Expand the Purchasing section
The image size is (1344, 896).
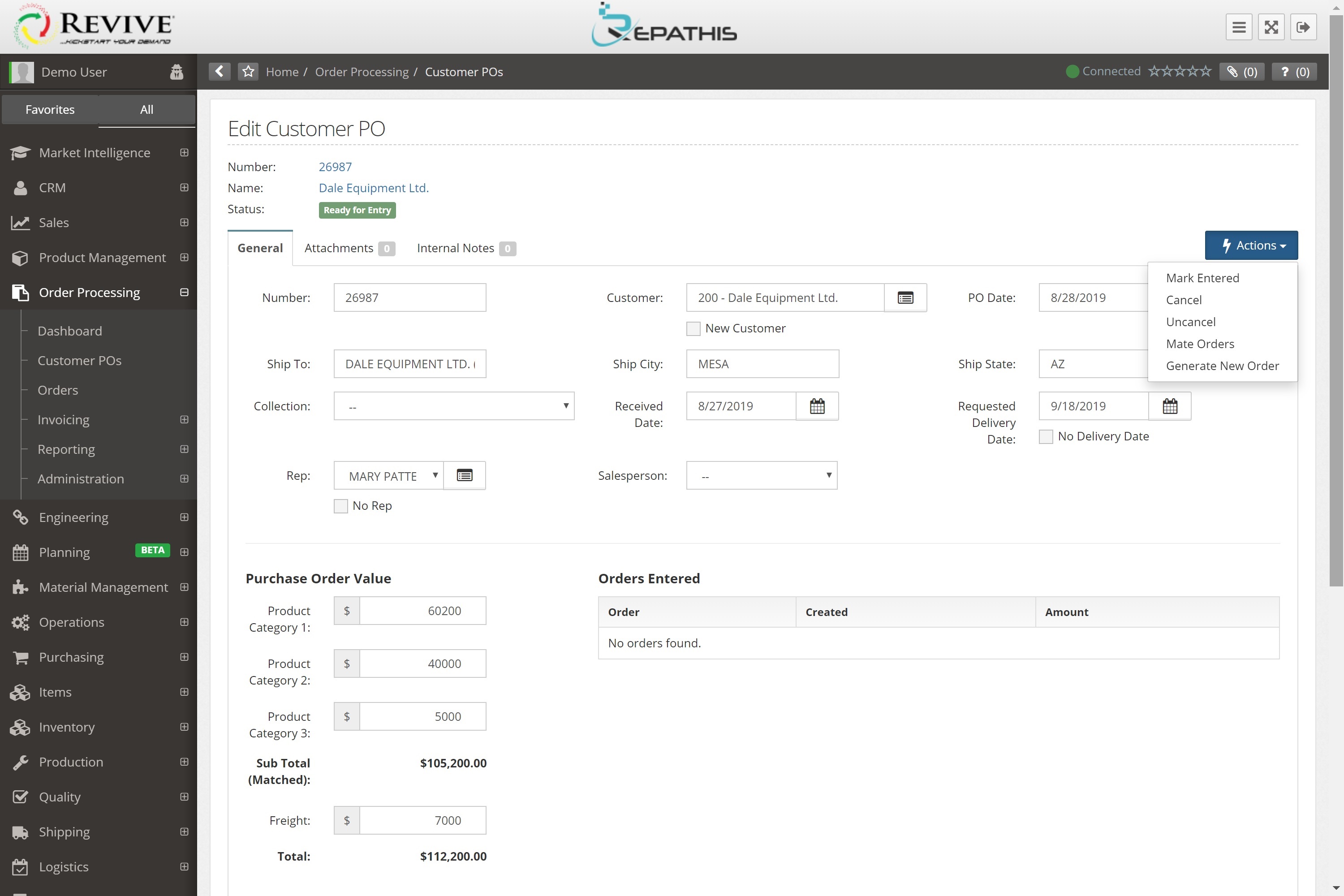tap(184, 657)
